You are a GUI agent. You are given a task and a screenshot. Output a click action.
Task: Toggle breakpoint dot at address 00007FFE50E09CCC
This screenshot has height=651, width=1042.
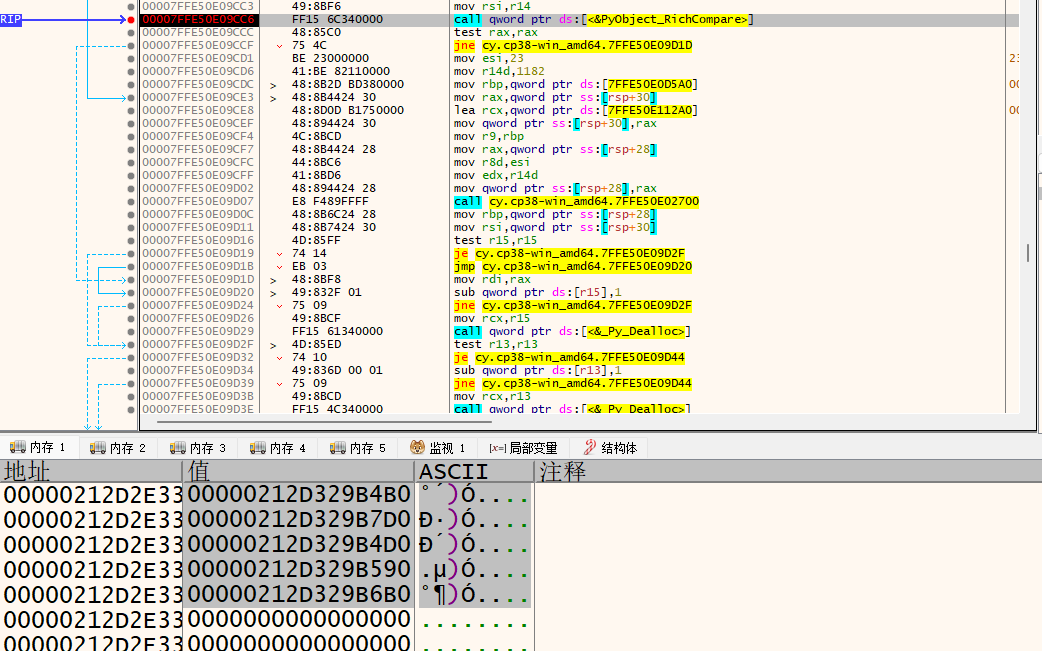131,33
